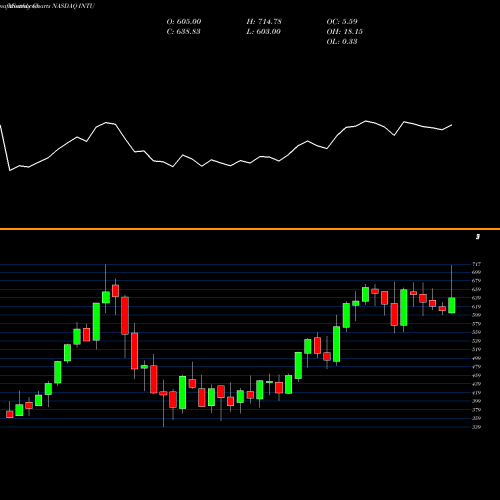The image size is (500, 500).
Task: Click the 679 price axis label
Action: [x=476, y=281]
